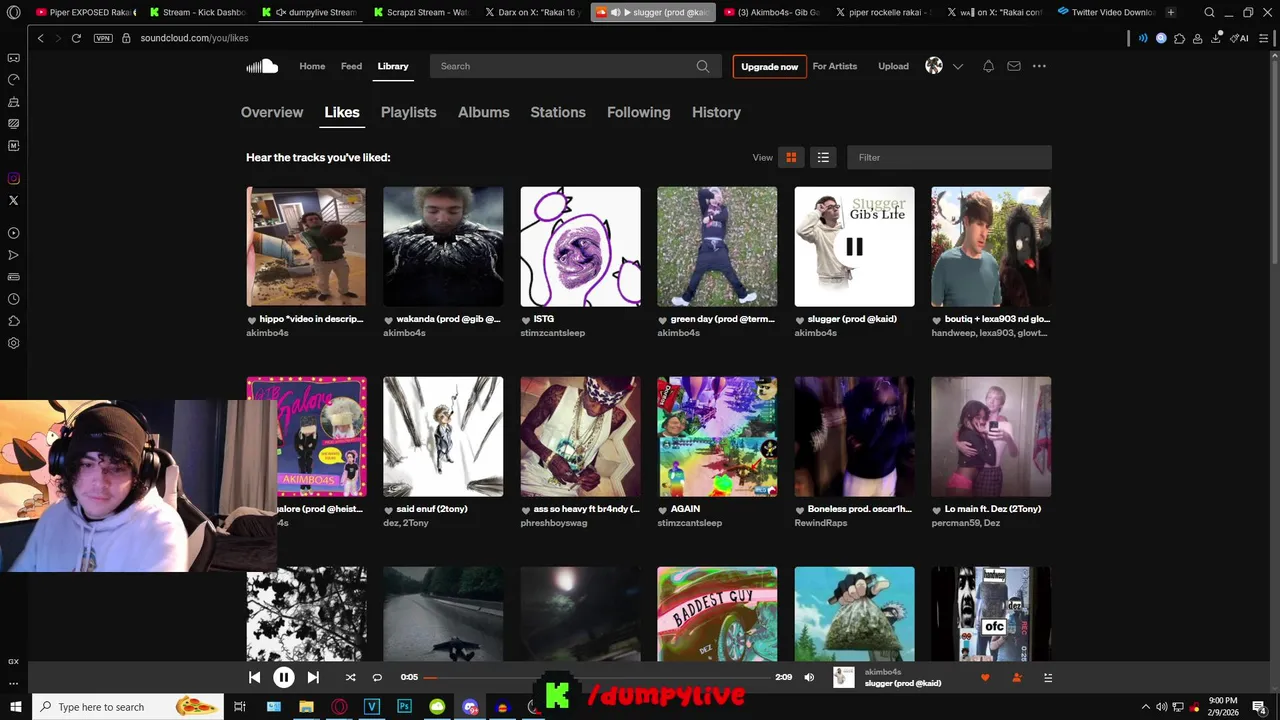Click the heart next to hippo track

(x=252, y=320)
